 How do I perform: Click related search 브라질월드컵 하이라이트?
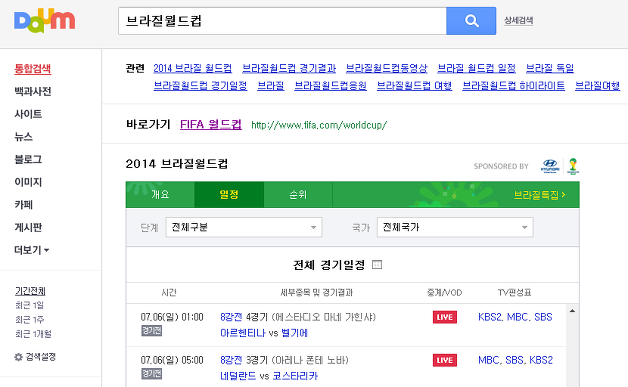coord(513,86)
